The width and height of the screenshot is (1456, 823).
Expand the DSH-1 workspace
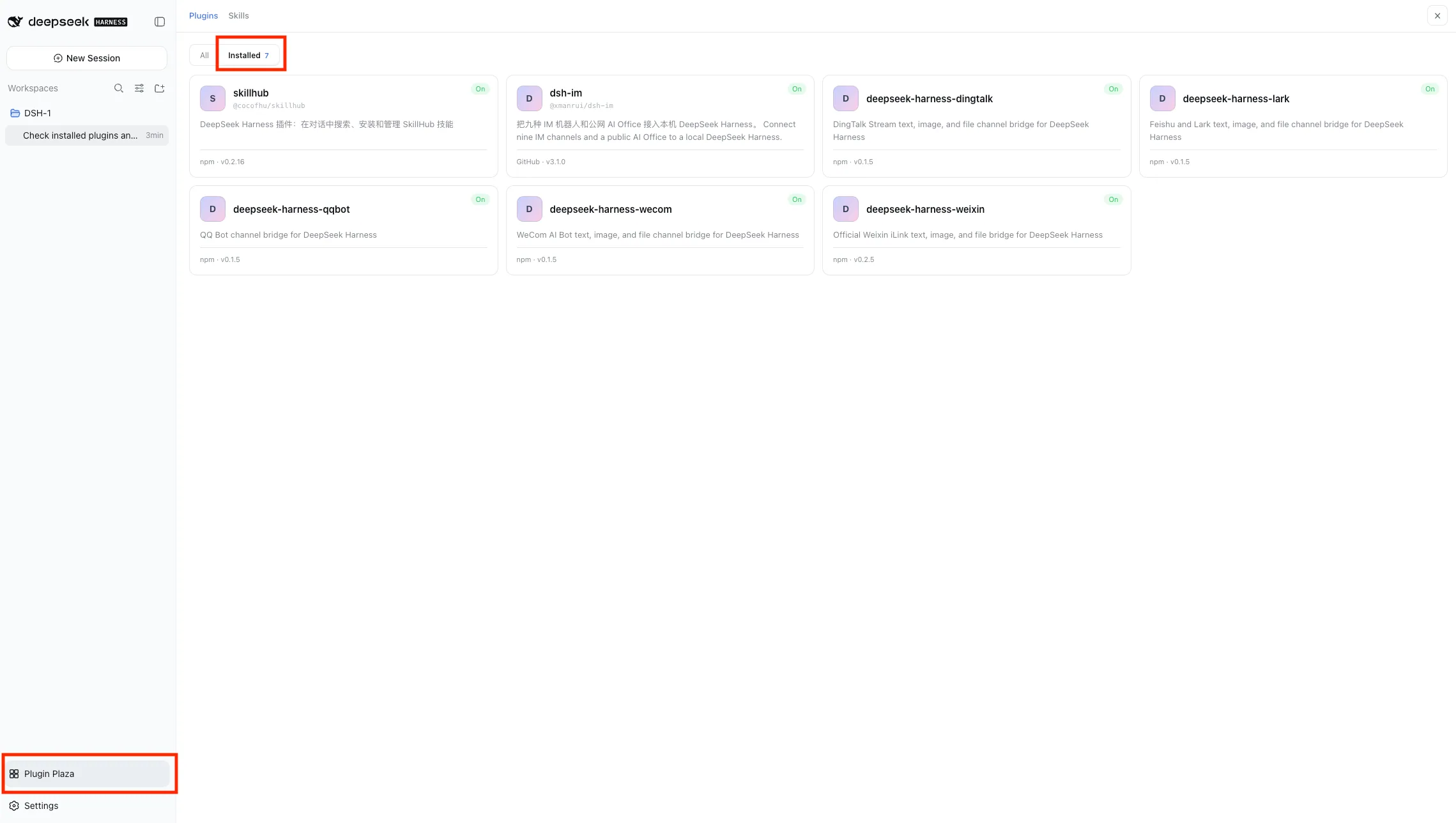click(x=87, y=113)
